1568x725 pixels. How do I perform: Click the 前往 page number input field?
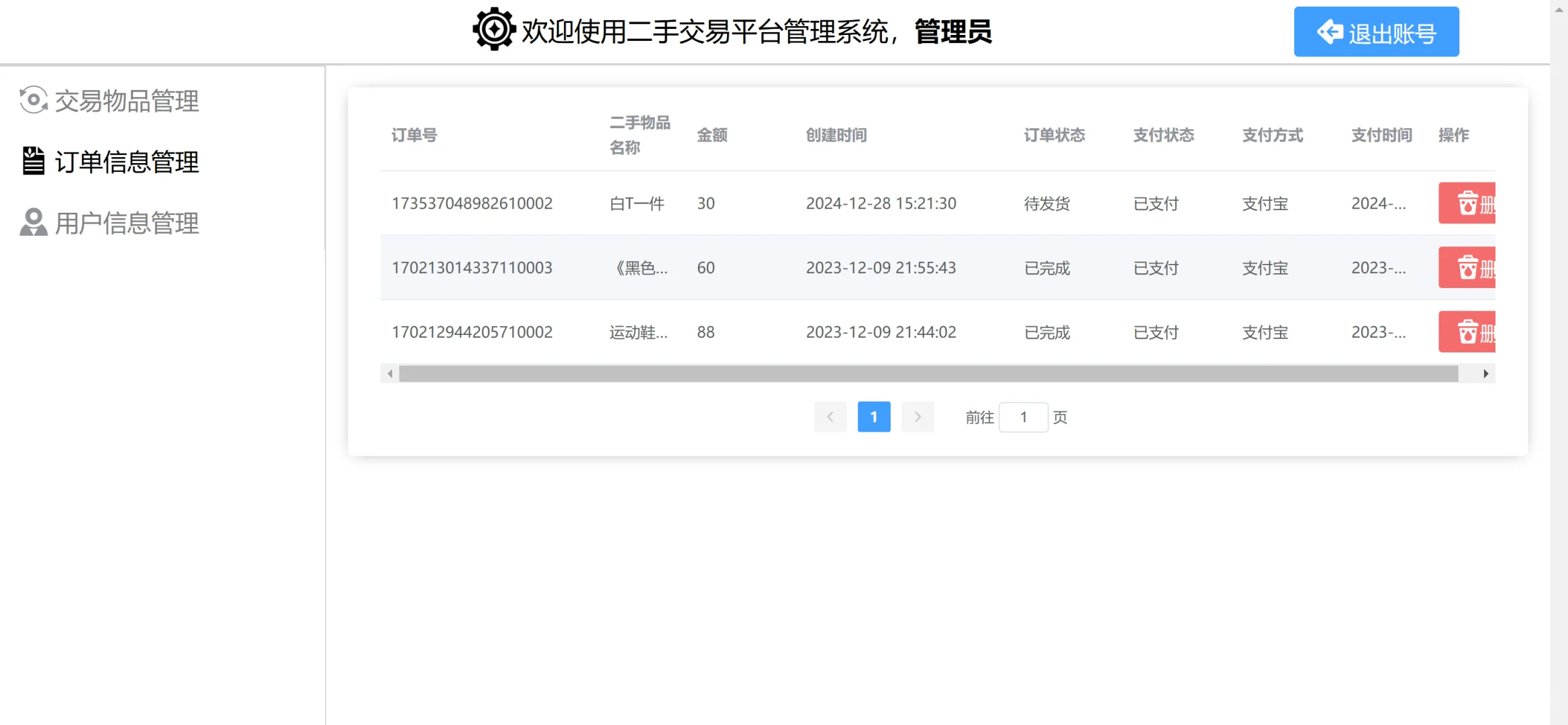coord(1023,416)
